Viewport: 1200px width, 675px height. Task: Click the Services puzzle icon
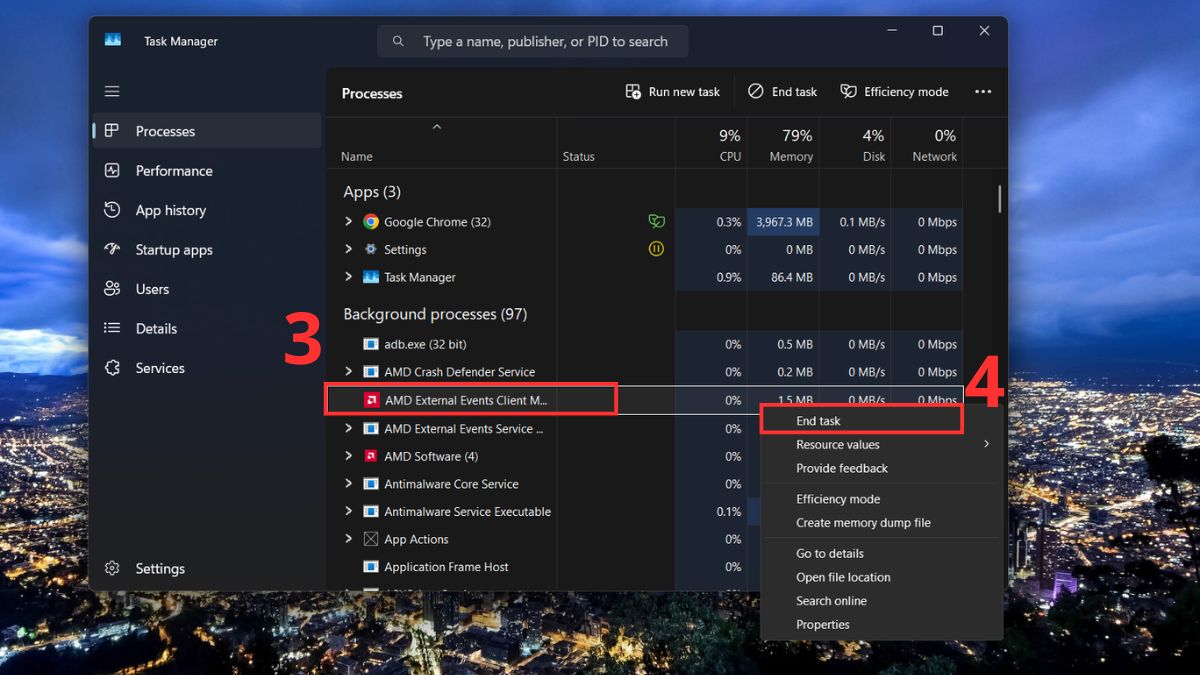click(112, 368)
